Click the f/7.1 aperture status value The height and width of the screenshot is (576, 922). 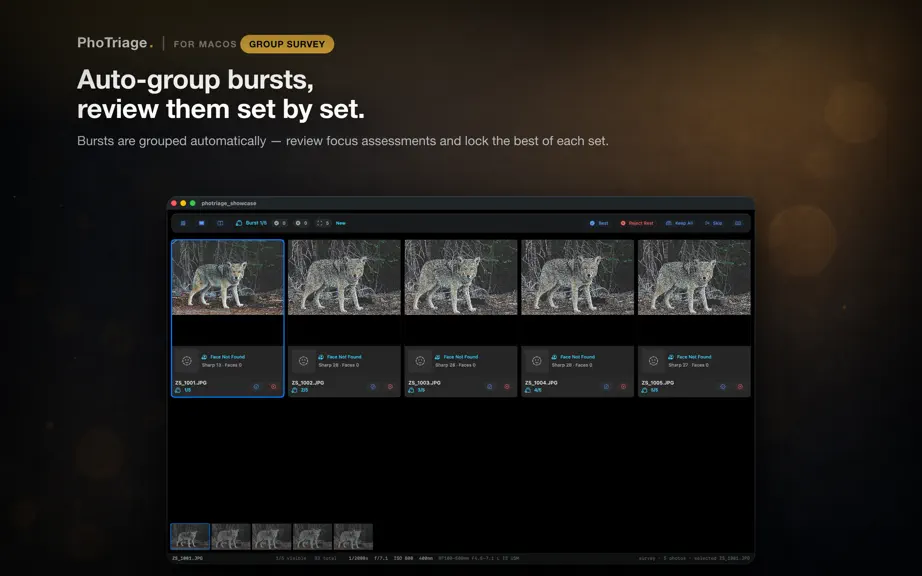[x=380, y=558]
